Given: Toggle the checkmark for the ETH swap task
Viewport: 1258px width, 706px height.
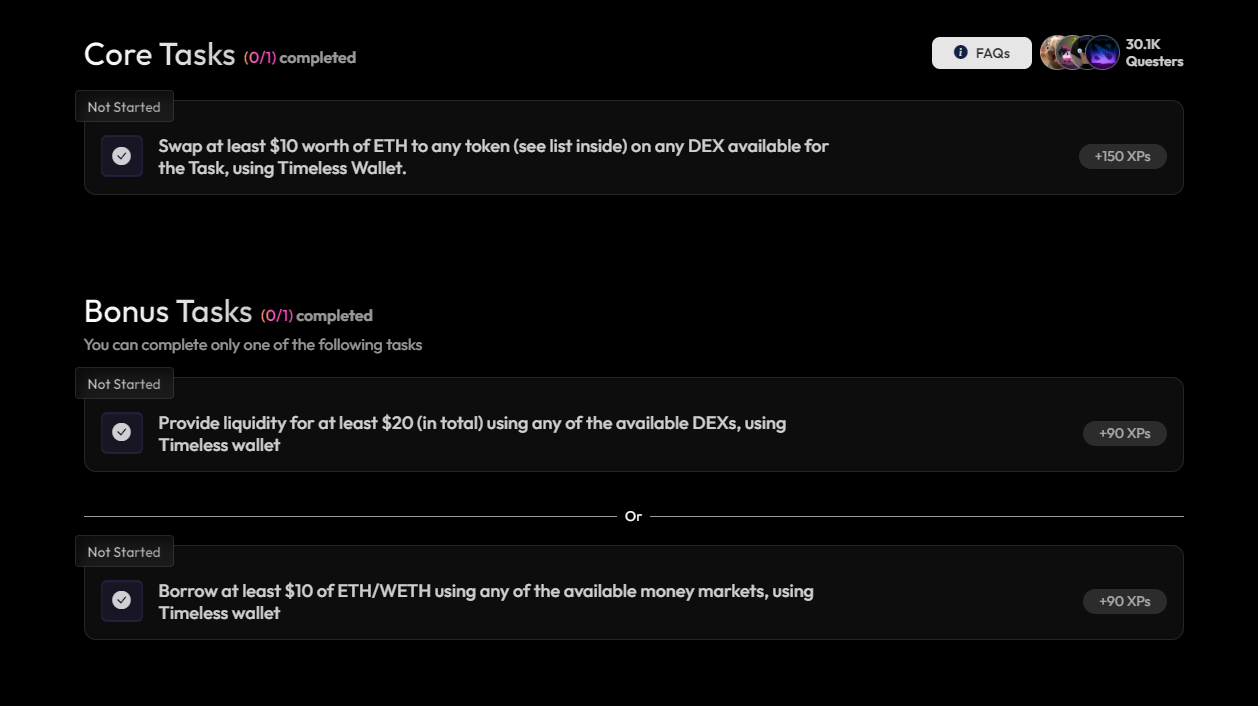Looking at the screenshot, I should [x=122, y=156].
